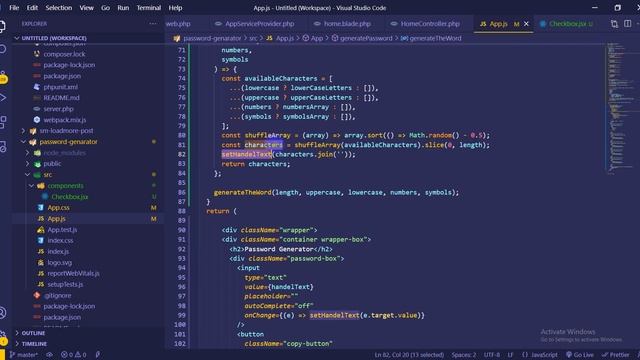Viewport: 640px width, 360px height.
Task: Open Explorer views and more actions ellipsis
Action: point(153,24)
